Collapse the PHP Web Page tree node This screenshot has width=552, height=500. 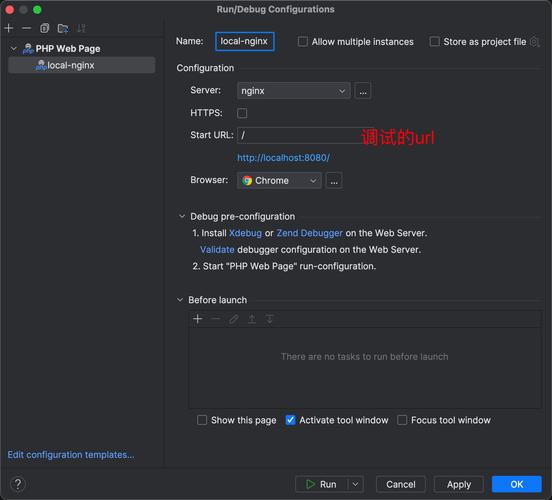14,48
